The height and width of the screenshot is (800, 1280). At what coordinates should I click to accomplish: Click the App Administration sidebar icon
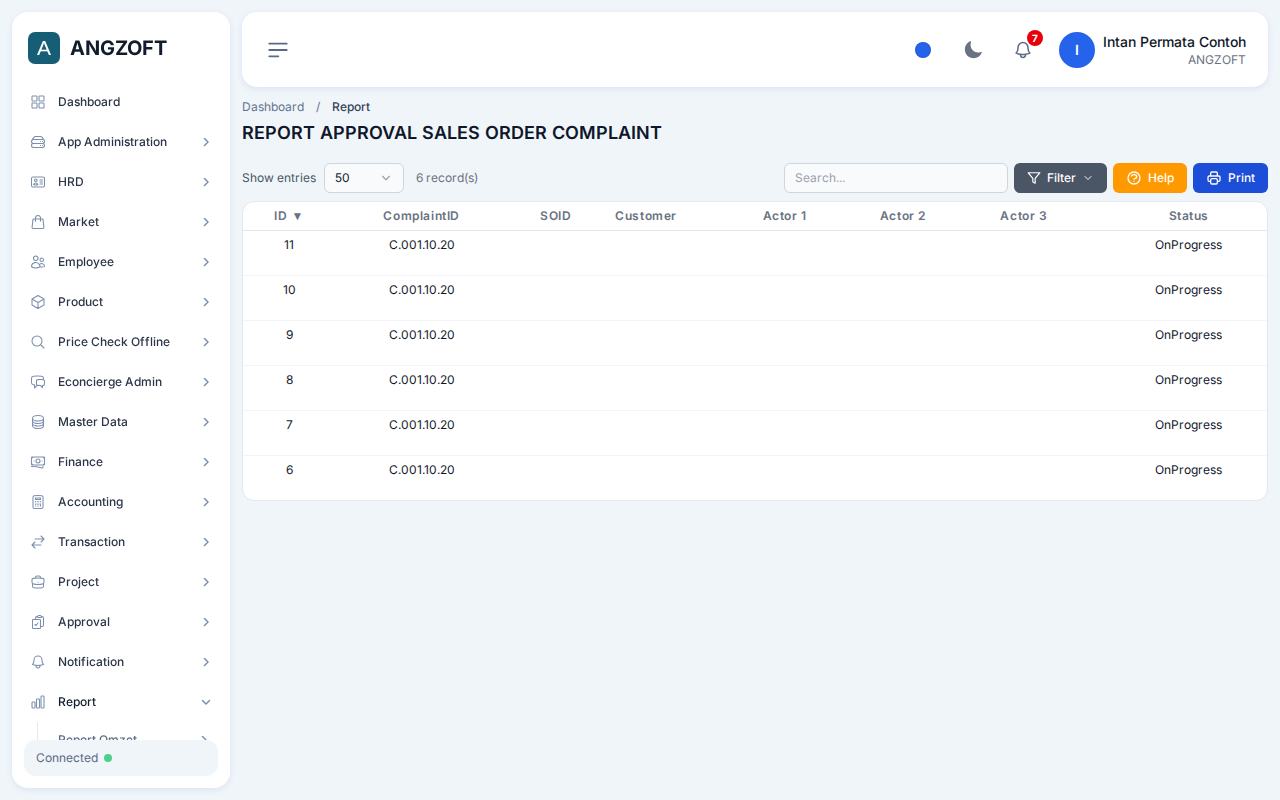(x=38, y=142)
